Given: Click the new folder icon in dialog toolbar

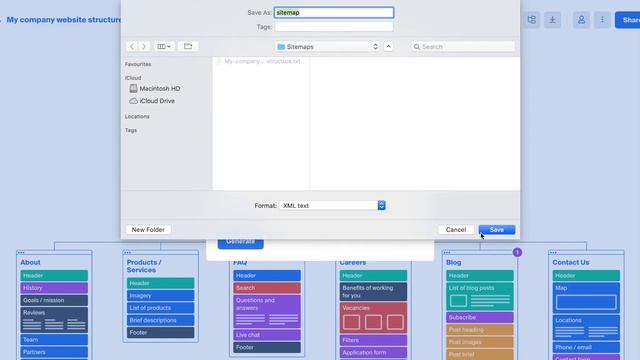Looking at the screenshot, I should click(188, 47).
